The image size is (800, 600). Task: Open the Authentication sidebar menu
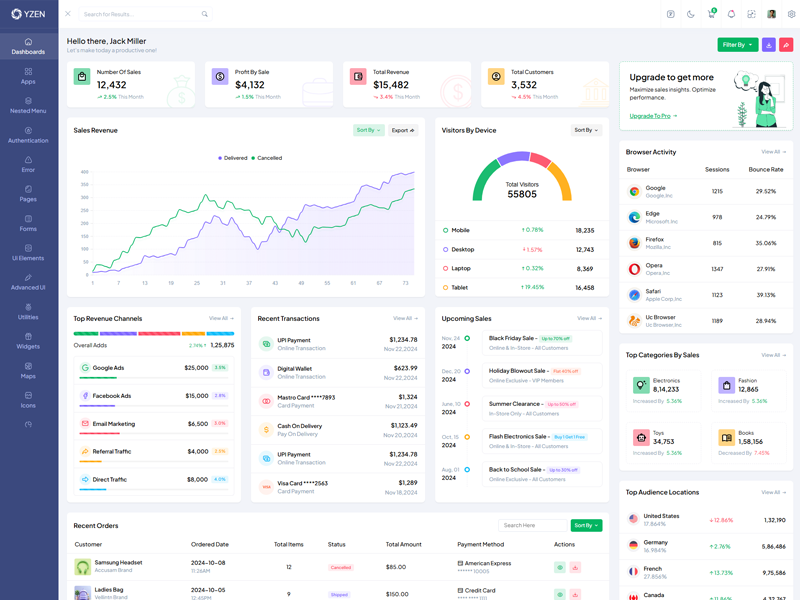[28, 135]
